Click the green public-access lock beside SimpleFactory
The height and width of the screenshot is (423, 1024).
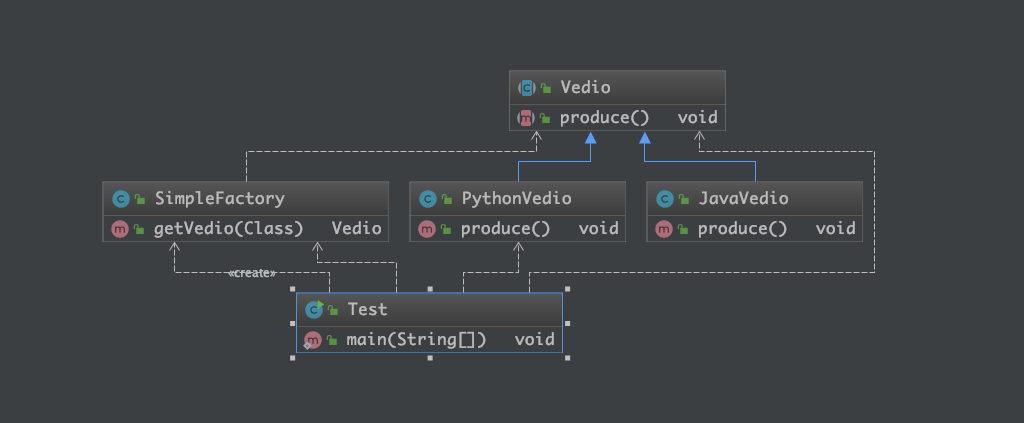pos(140,199)
